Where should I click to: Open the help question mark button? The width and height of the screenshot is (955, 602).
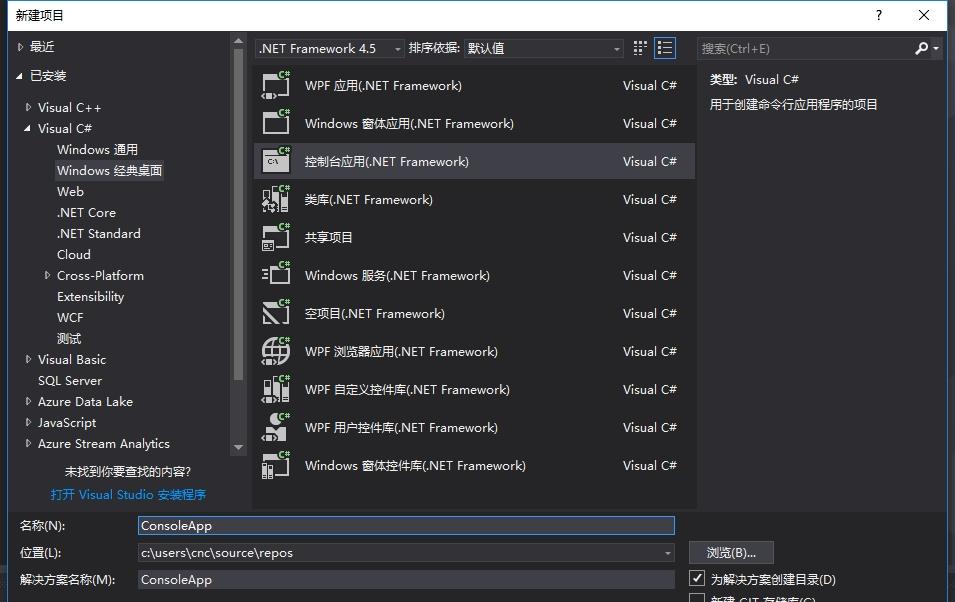pyautogui.click(x=878, y=15)
